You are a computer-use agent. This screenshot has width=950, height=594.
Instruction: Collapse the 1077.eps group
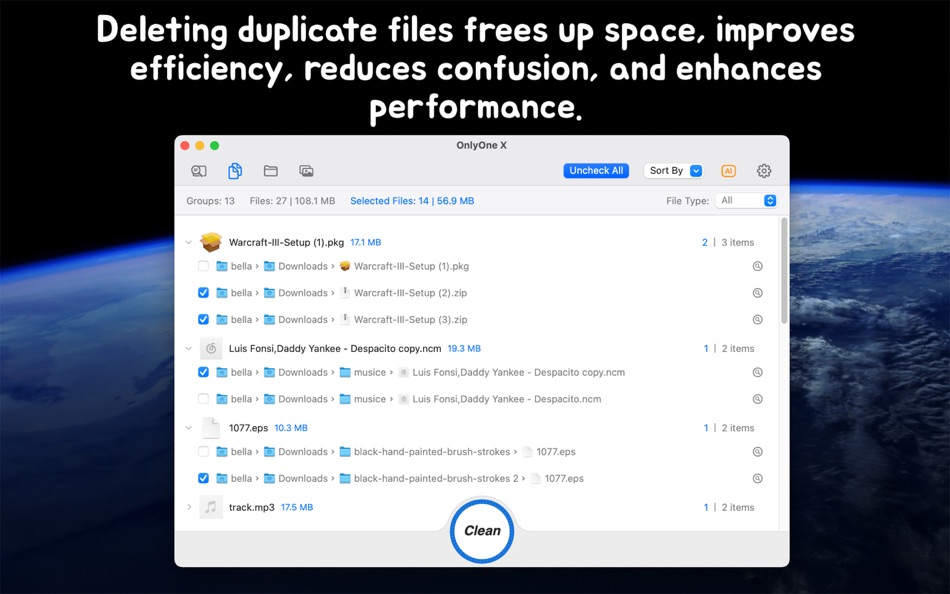pyautogui.click(x=188, y=428)
